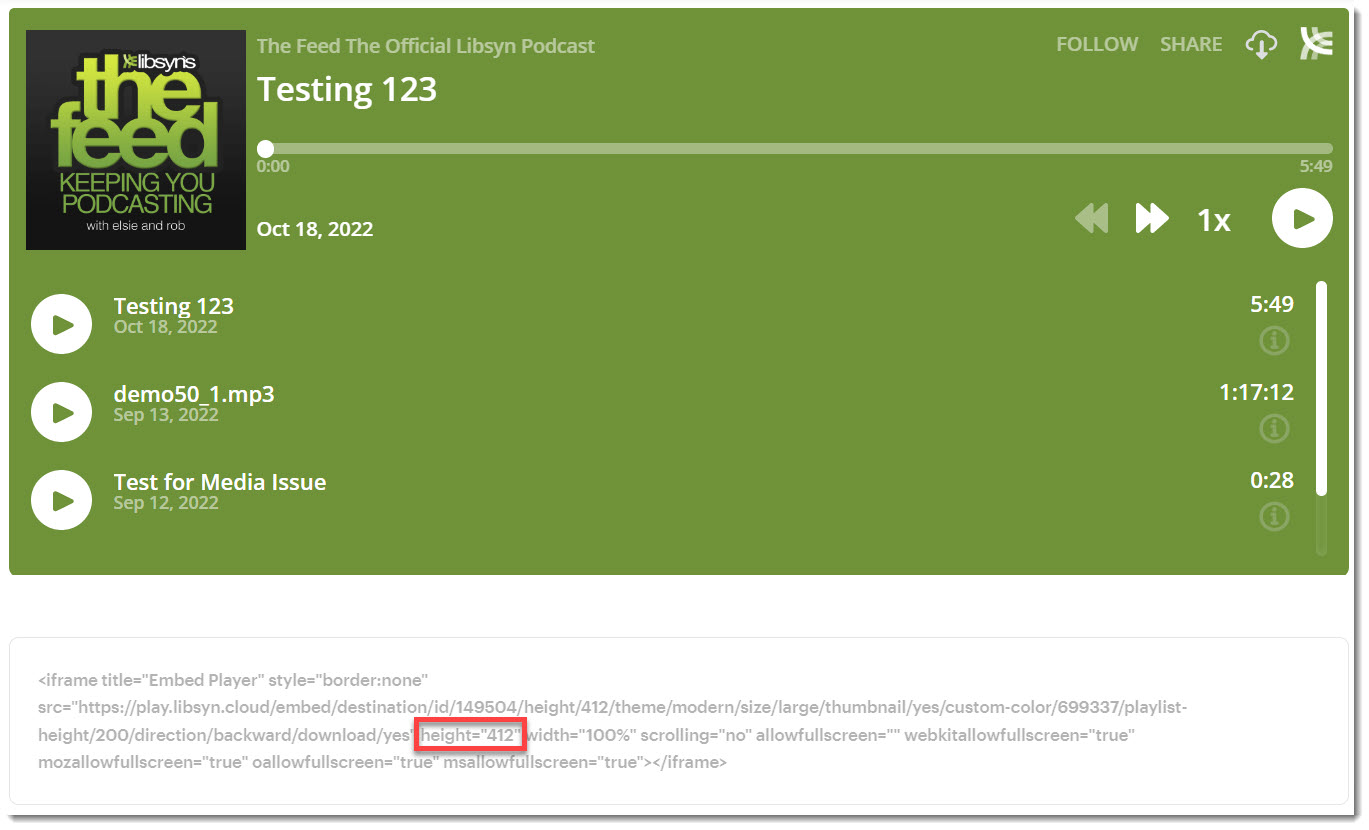Click the Testing 123 heading title
The image size is (1369, 830).
pos(347,89)
